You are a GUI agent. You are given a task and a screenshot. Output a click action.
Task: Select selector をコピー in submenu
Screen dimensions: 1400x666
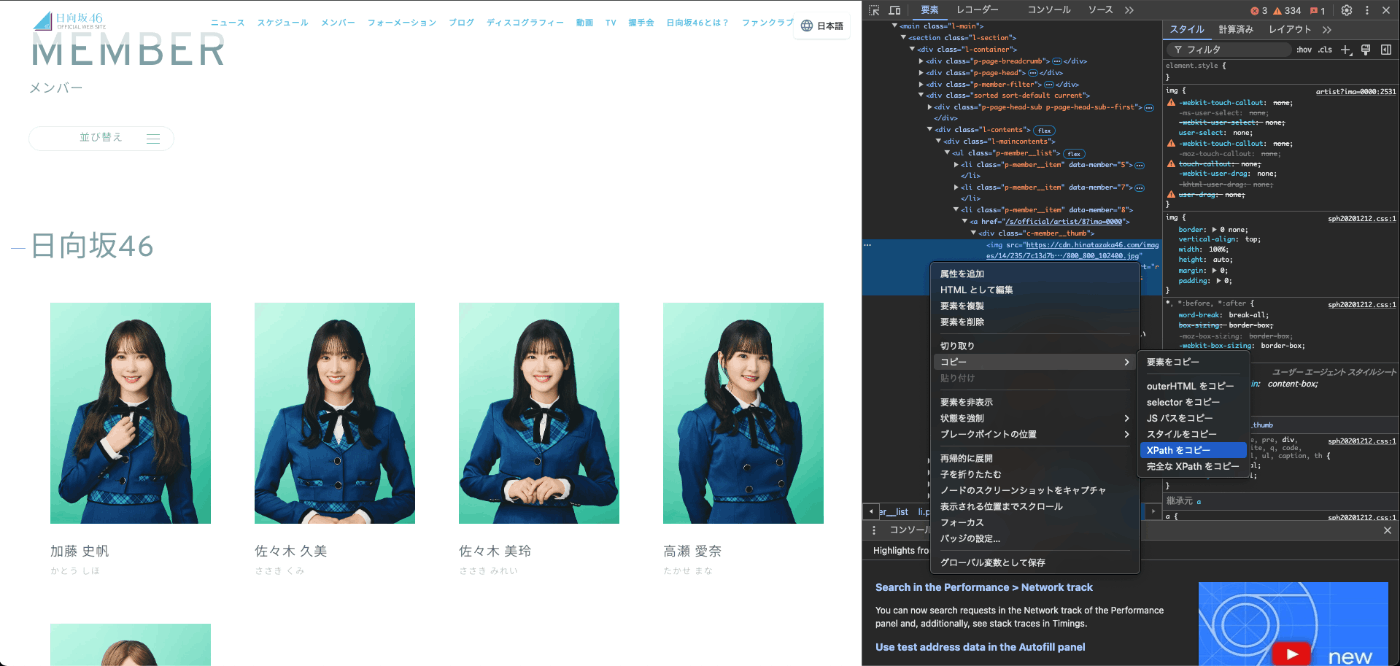pyautogui.click(x=1193, y=402)
